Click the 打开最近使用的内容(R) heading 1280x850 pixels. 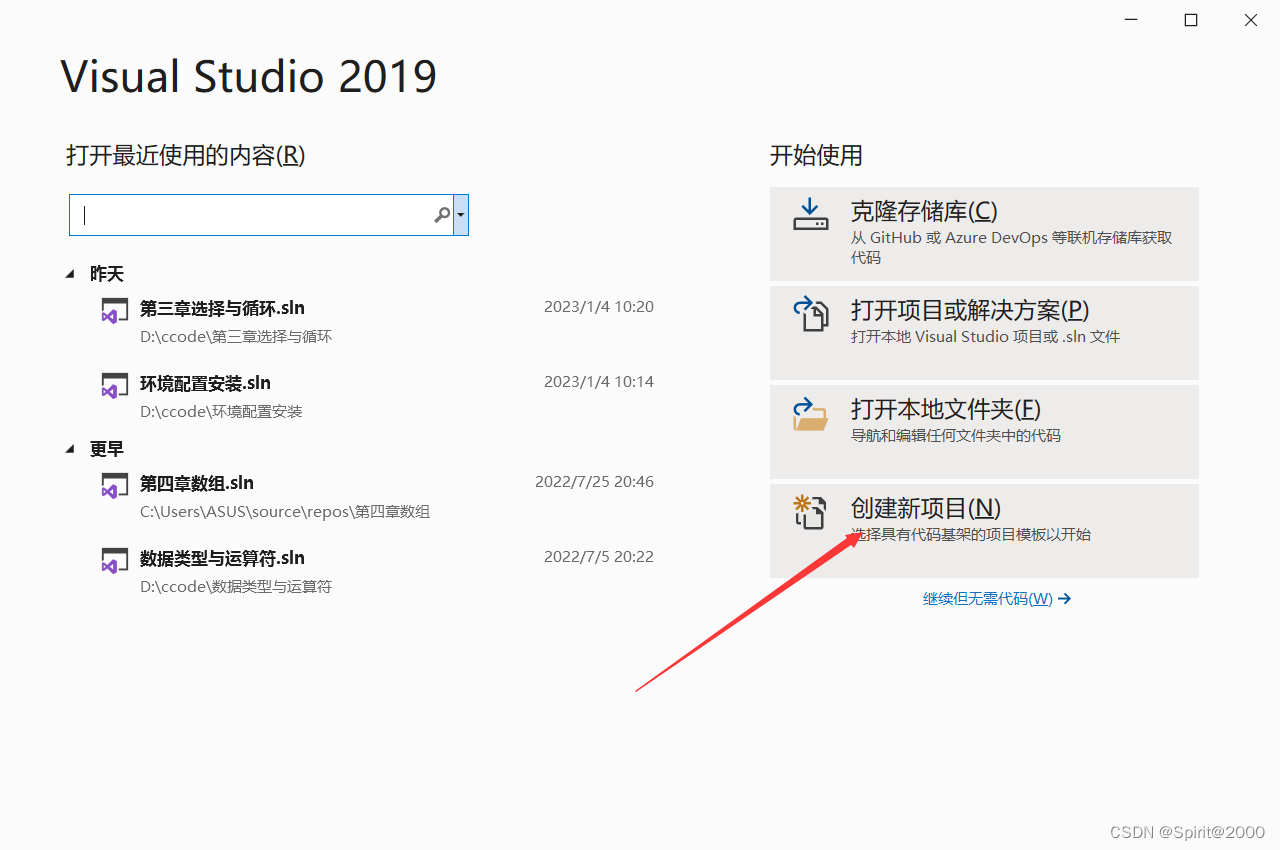tap(186, 156)
